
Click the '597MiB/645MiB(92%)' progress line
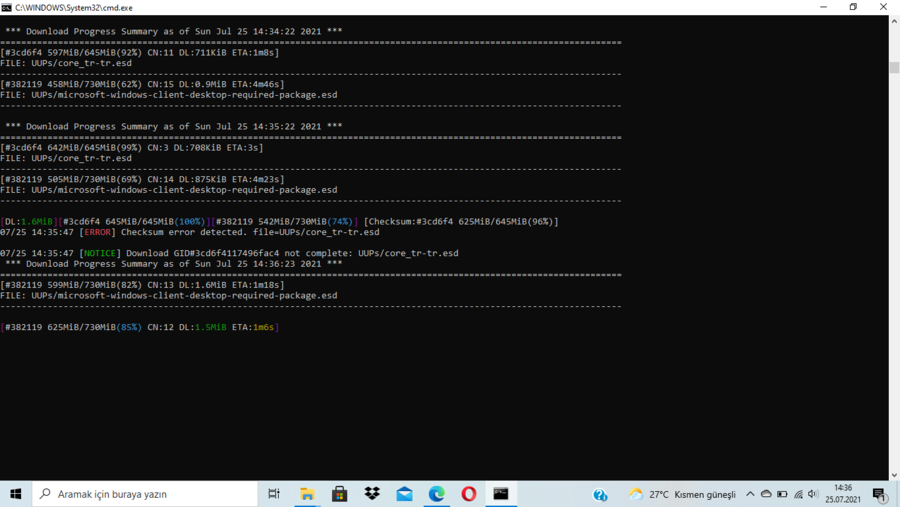(140, 52)
